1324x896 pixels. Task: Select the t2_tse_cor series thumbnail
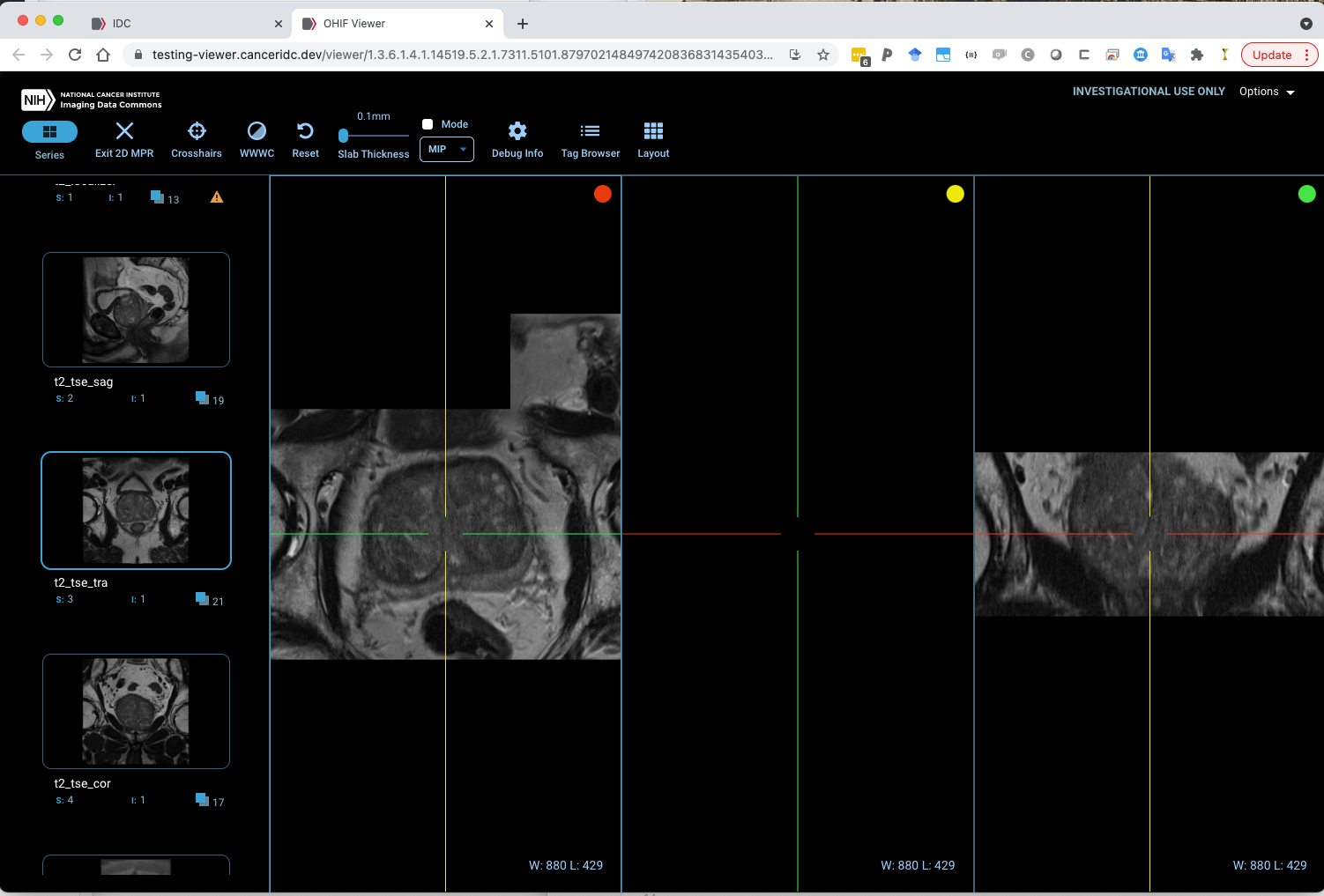tap(136, 712)
